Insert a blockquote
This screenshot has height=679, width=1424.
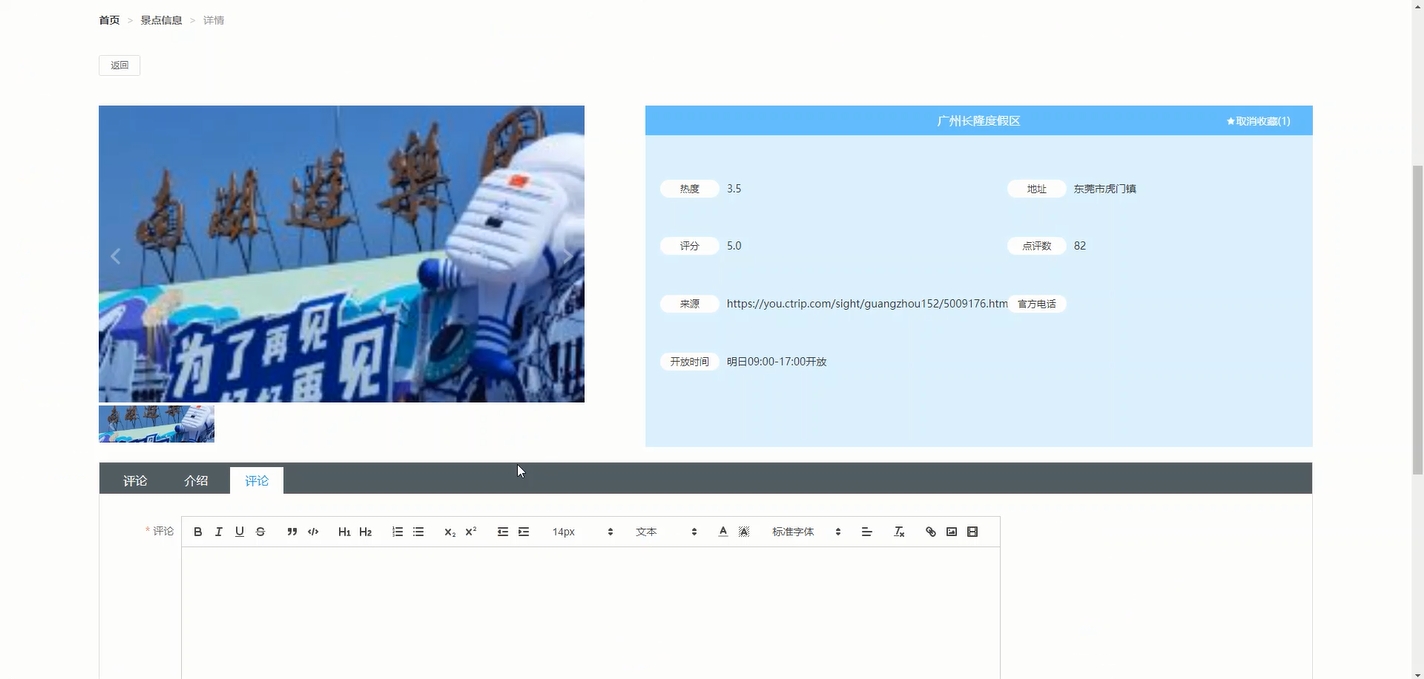coord(292,531)
